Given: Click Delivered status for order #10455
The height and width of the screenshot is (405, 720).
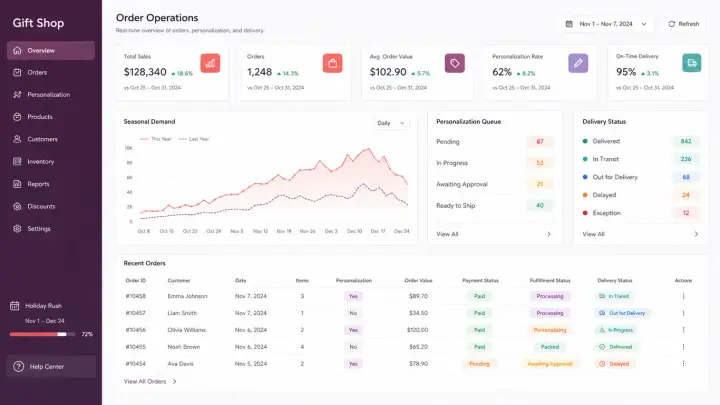Looking at the screenshot, I should pyautogui.click(x=616, y=347).
